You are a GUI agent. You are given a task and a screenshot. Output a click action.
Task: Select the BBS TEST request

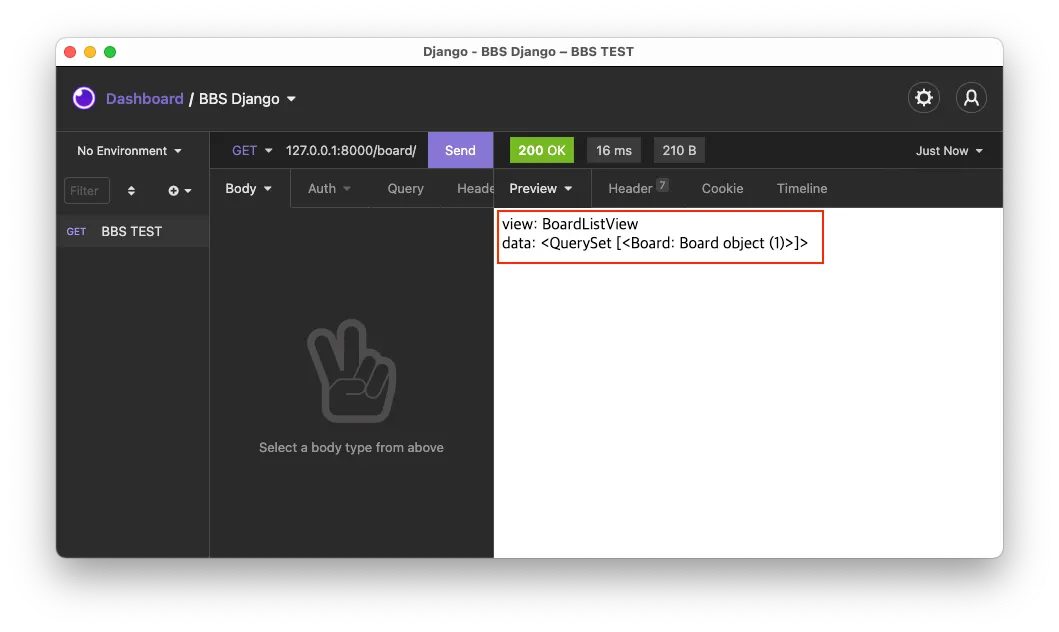(x=132, y=232)
